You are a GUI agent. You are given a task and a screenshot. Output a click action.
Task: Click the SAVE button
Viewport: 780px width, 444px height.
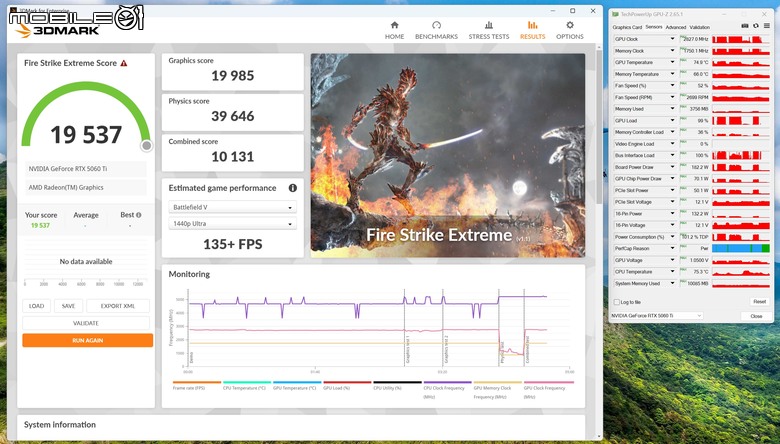pyautogui.click(x=68, y=306)
